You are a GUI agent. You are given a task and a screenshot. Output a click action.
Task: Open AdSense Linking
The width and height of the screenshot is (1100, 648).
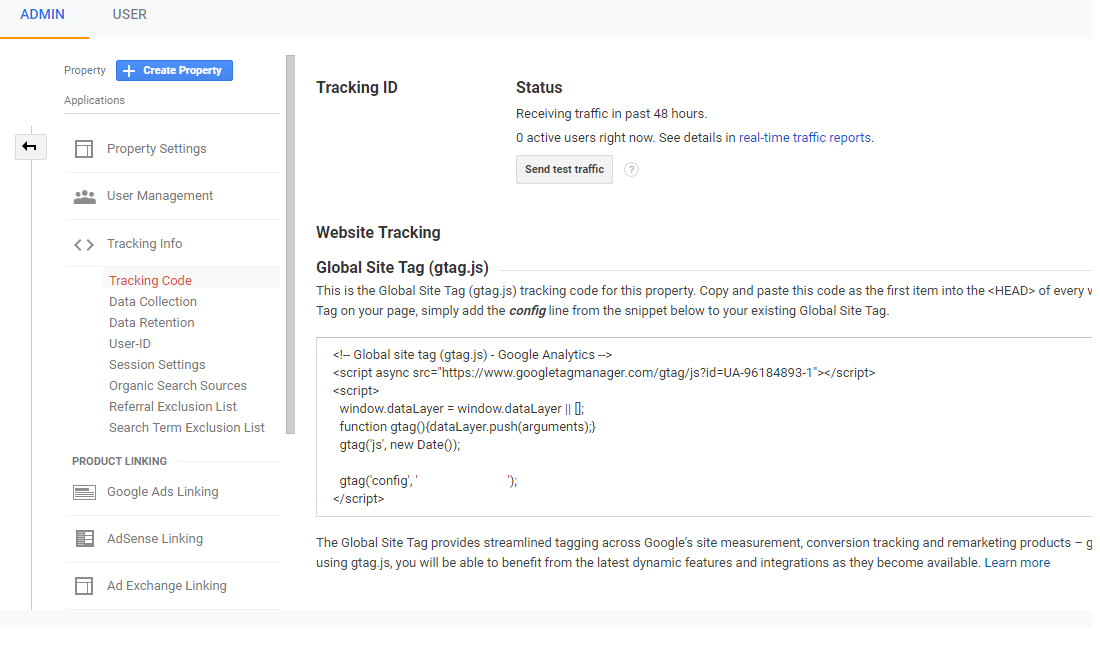pos(155,539)
